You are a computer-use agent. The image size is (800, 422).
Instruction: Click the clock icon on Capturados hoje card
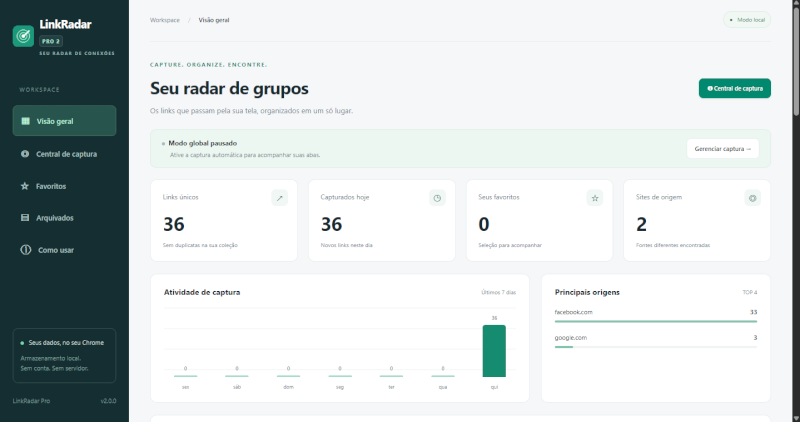[x=437, y=198]
